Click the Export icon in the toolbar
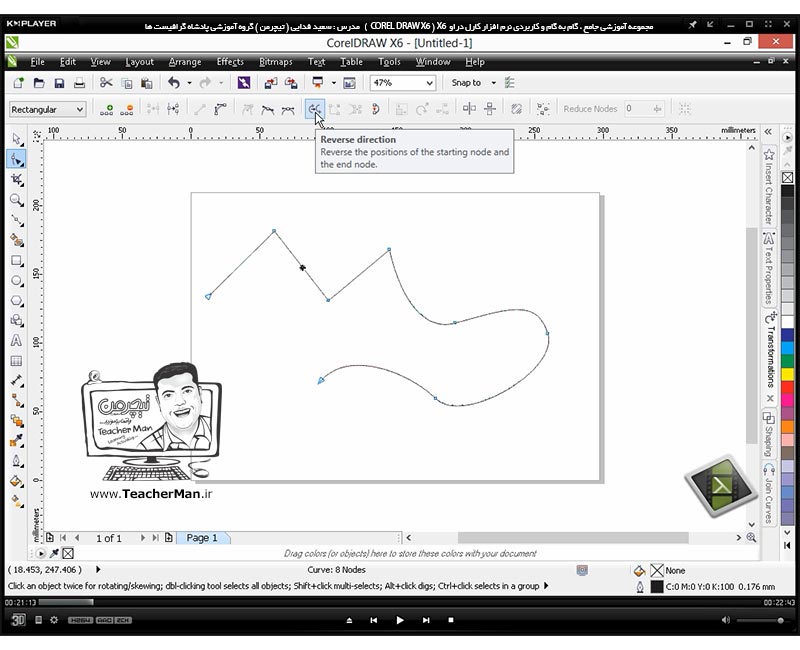The width and height of the screenshot is (800, 650). 291,83
